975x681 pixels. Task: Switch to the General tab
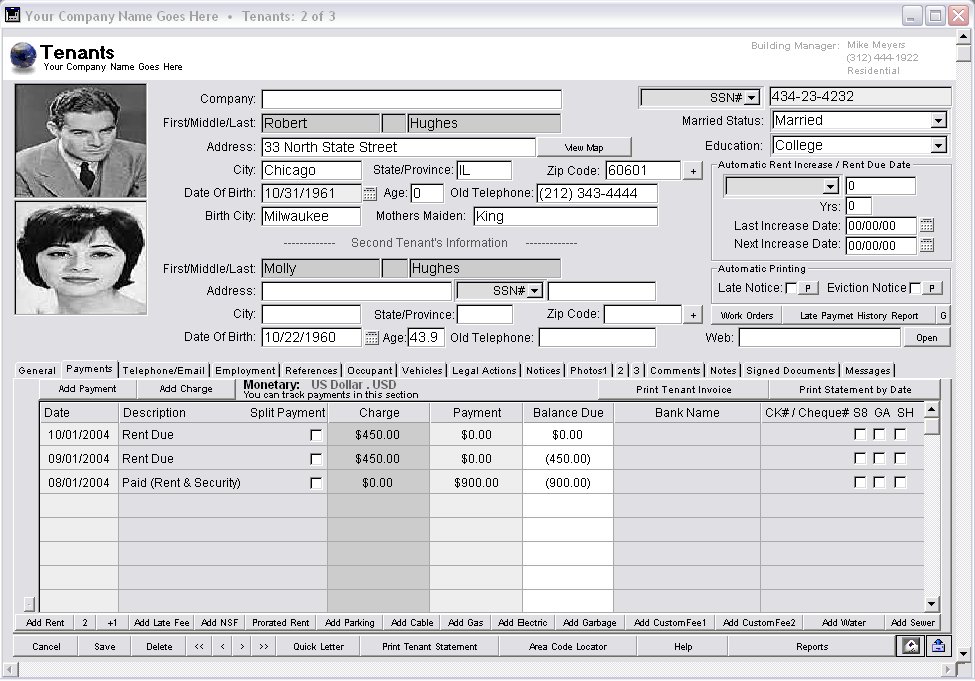pos(37,371)
